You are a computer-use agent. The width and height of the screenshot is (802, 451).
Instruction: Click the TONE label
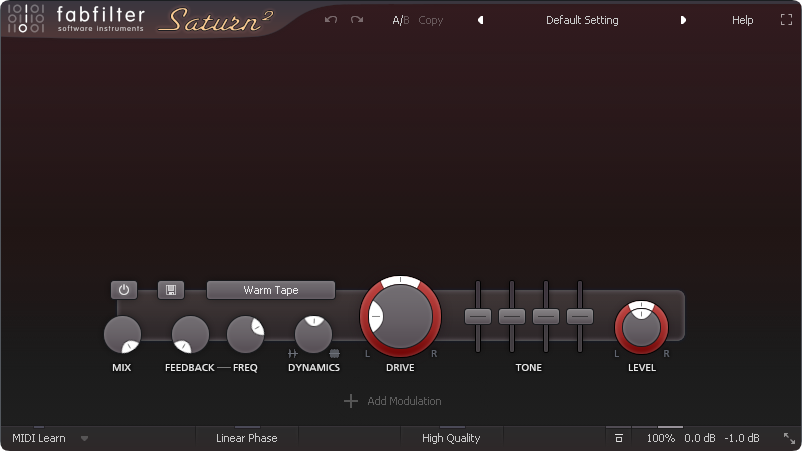528,368
